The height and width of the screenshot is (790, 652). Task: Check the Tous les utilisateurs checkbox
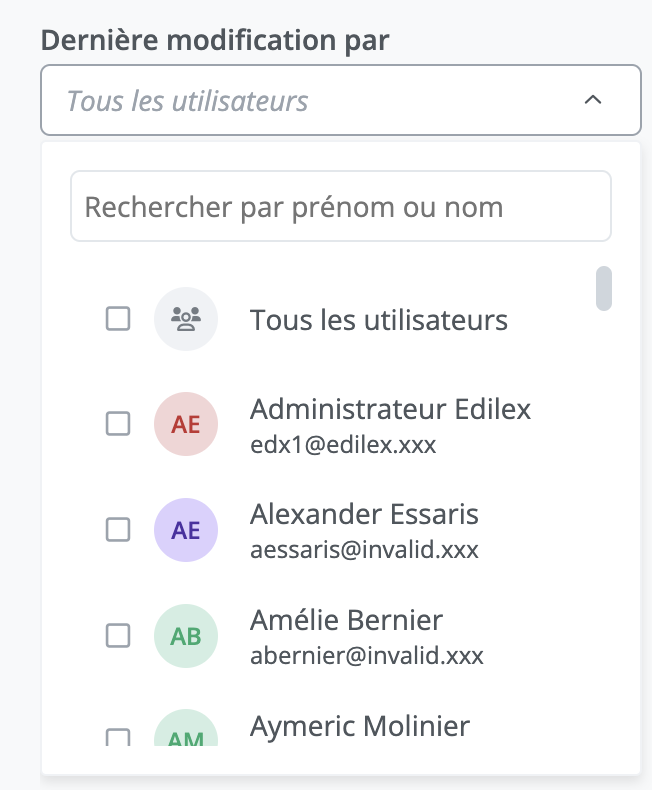pos(118,320)
